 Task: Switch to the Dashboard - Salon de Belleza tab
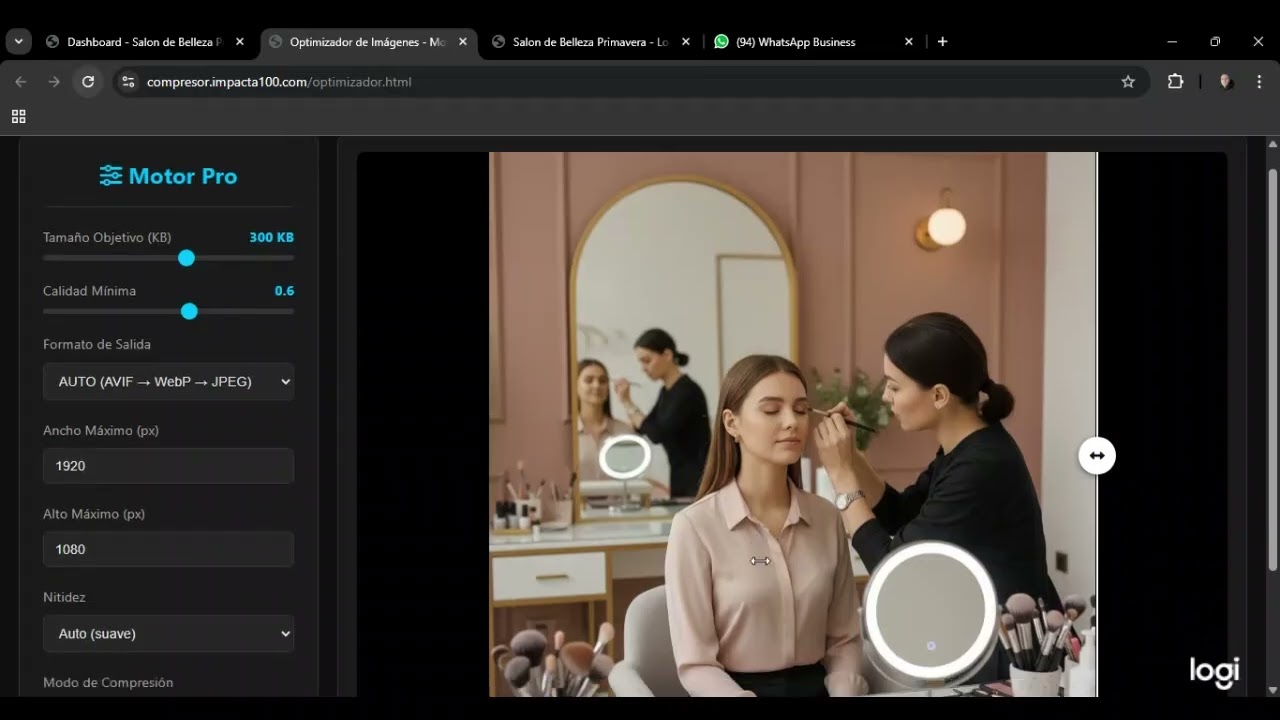(143, 42)
